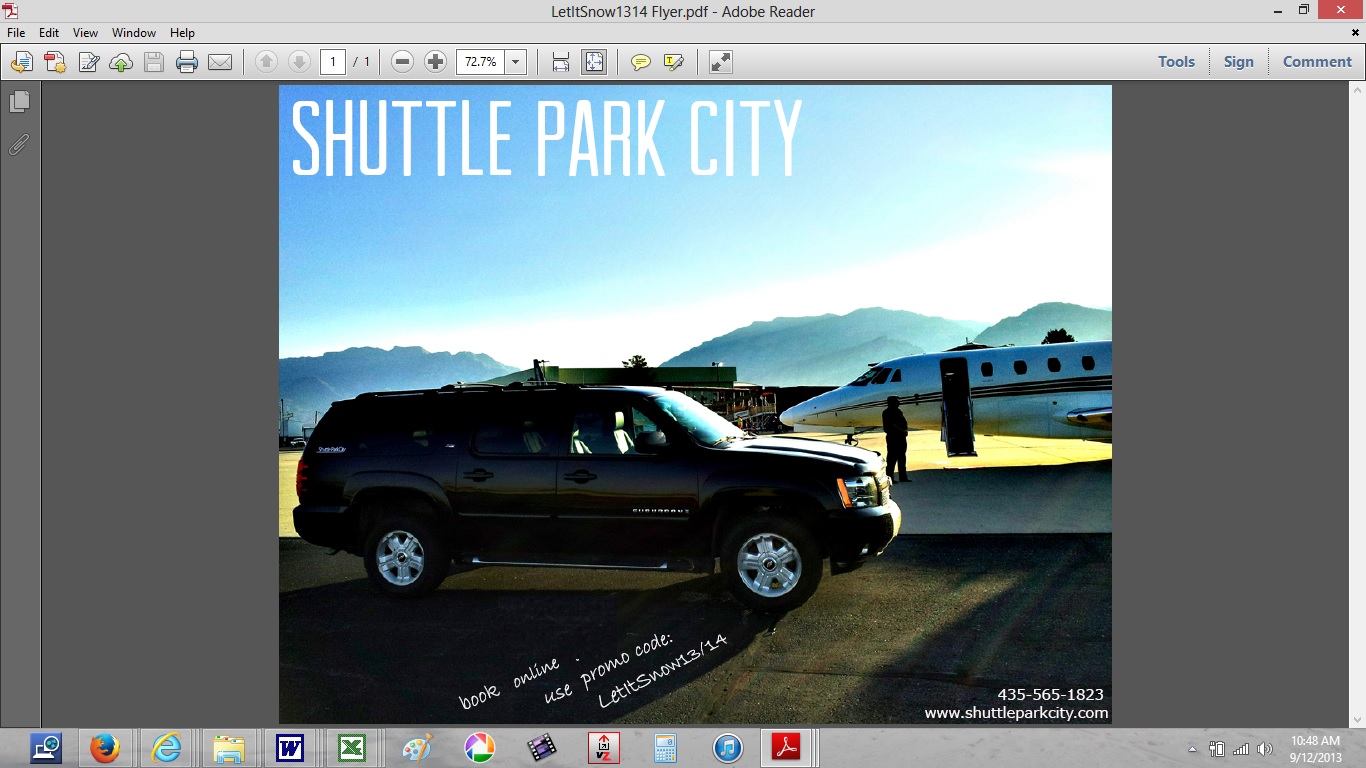Image resolution: width=1366 pixels, height=768 pixels.
Task: Open the Window menu
Action: (x=134, y=33)
